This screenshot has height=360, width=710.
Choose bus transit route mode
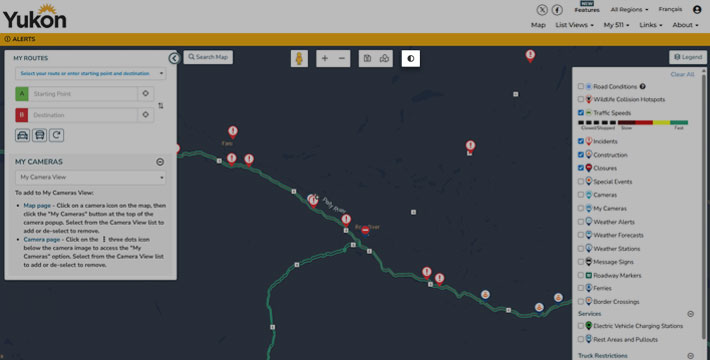coord(39,135)
